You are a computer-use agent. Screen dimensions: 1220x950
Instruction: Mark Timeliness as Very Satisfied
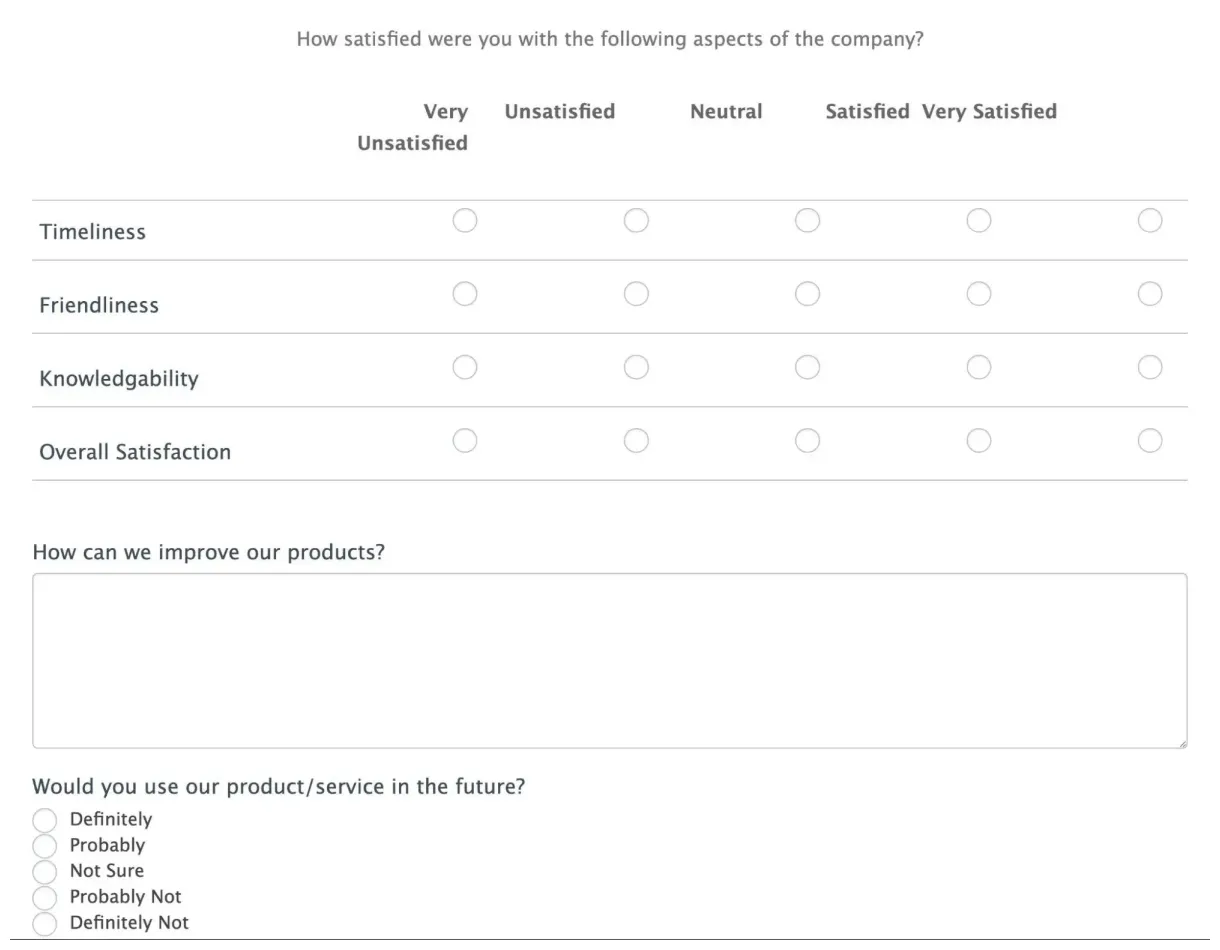[1150, 220]
